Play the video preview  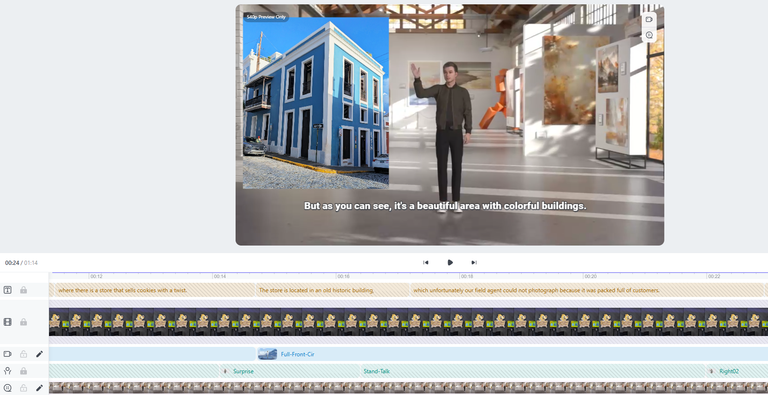(x=450, y=263)
